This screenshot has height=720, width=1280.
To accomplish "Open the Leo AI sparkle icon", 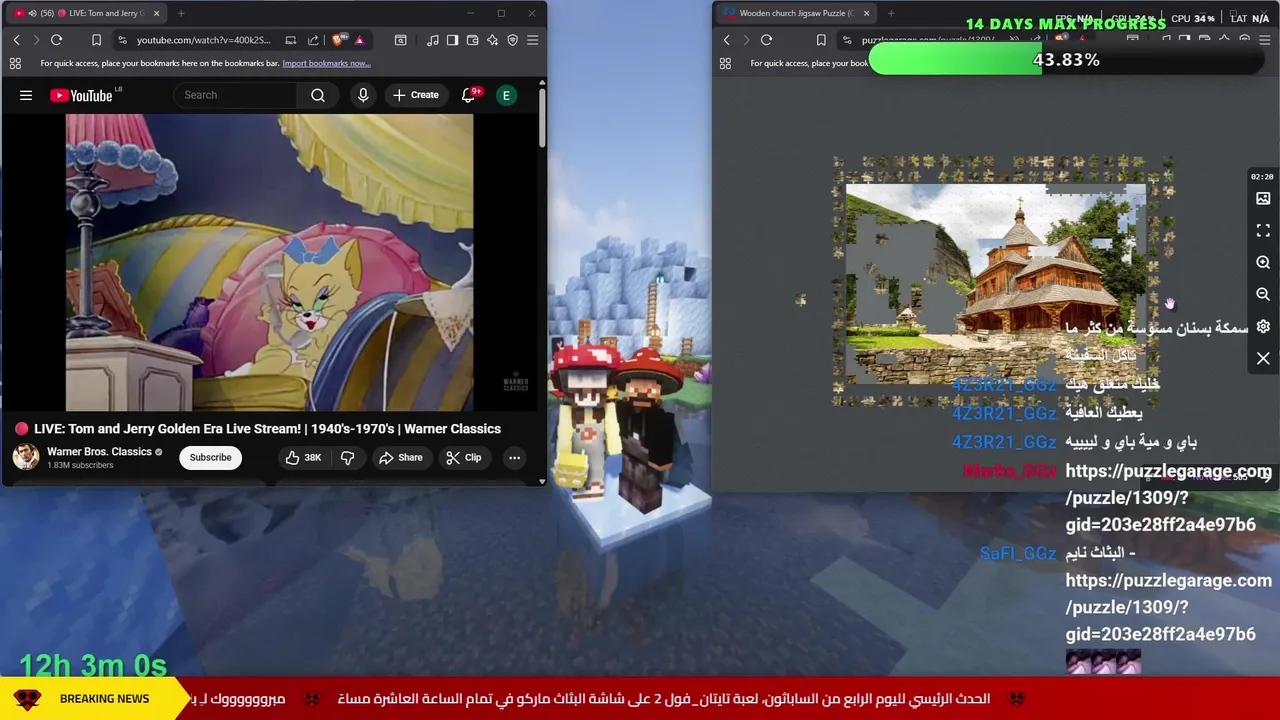I will tap(492, 40).
